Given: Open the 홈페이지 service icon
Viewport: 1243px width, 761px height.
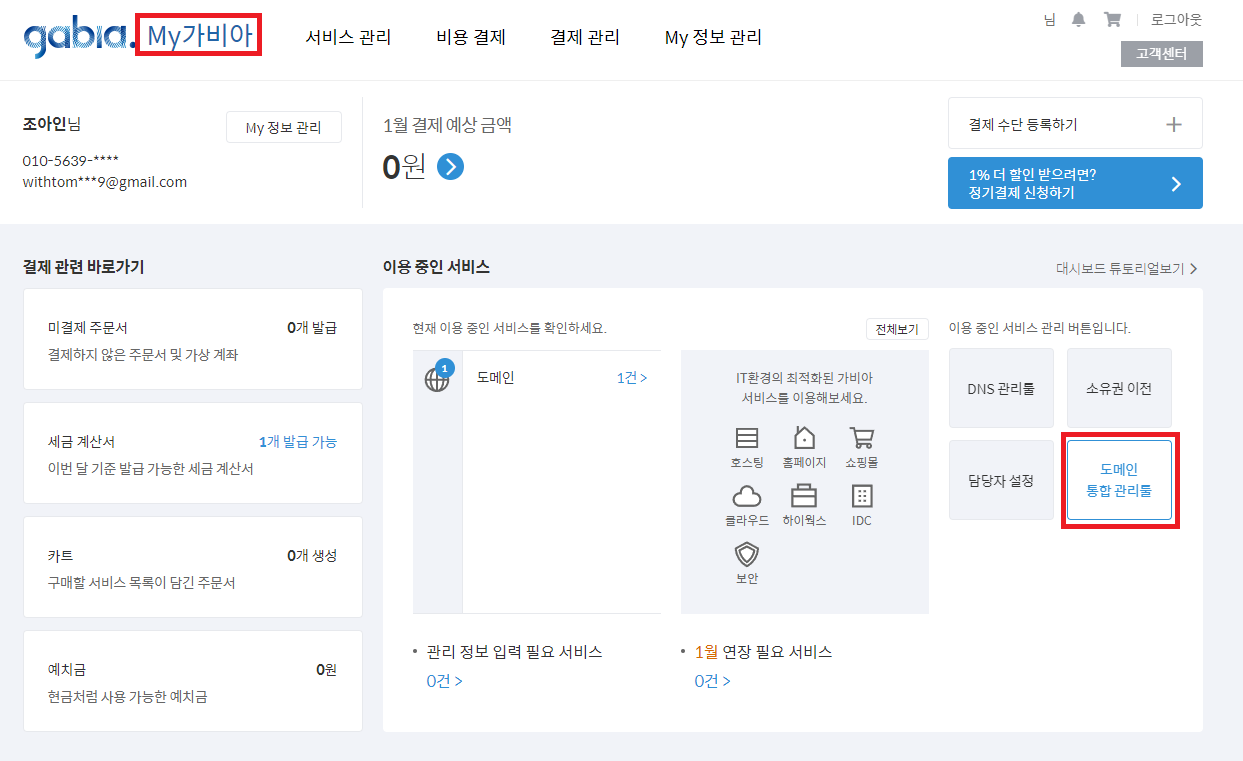Looking at the screenshot, I should point(804,437).
